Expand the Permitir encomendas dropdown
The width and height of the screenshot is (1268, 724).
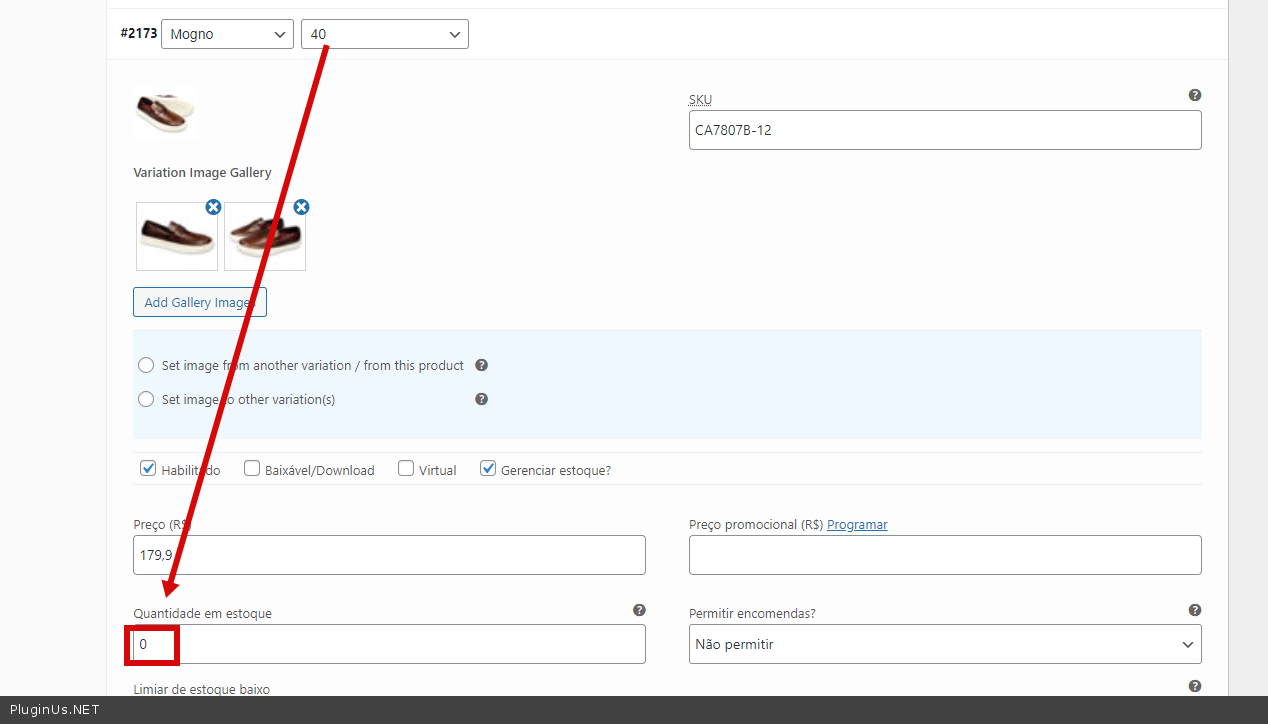point(945,644)
